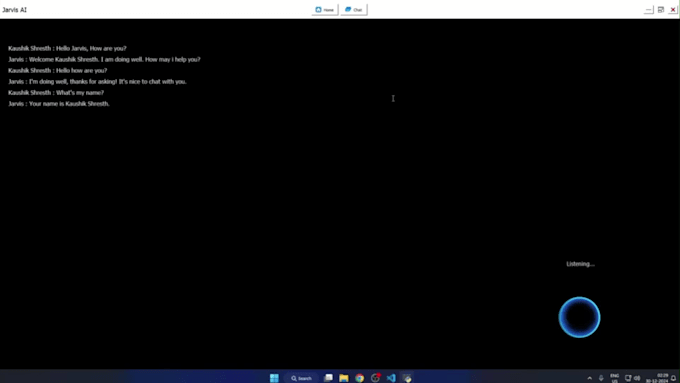Screen dimensions: 680x383
Task: Click the taskbar Search box
Action: click(x=301, y=378)
